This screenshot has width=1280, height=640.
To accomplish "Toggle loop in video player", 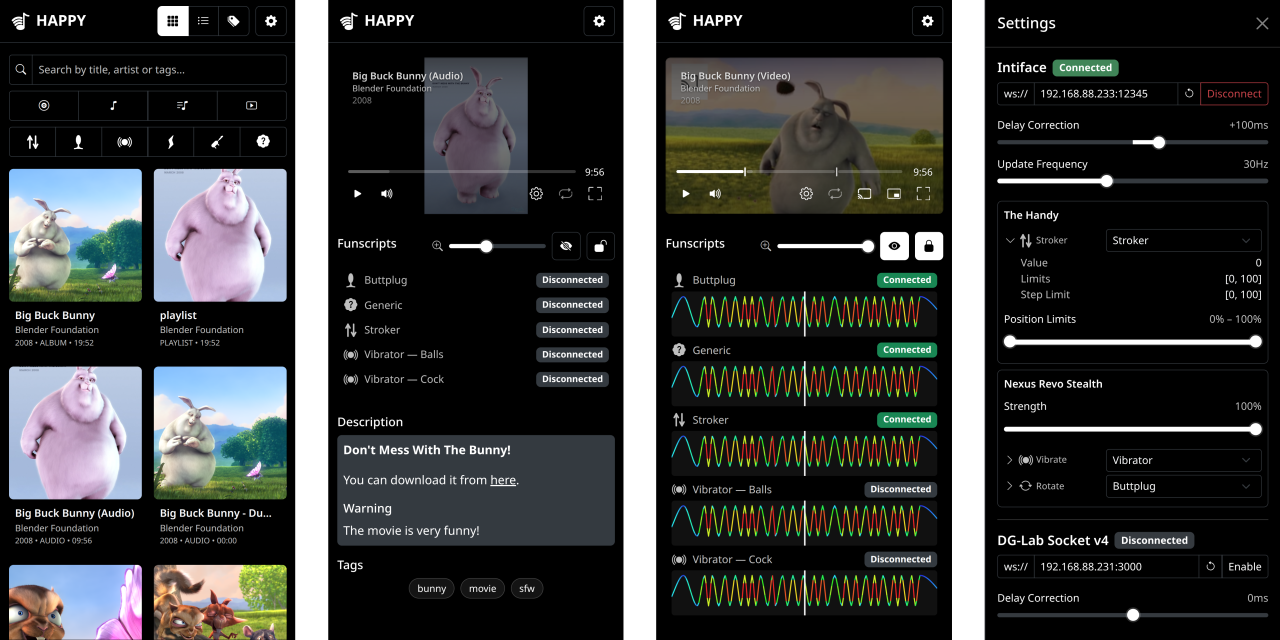I will [x=835, y=194].
